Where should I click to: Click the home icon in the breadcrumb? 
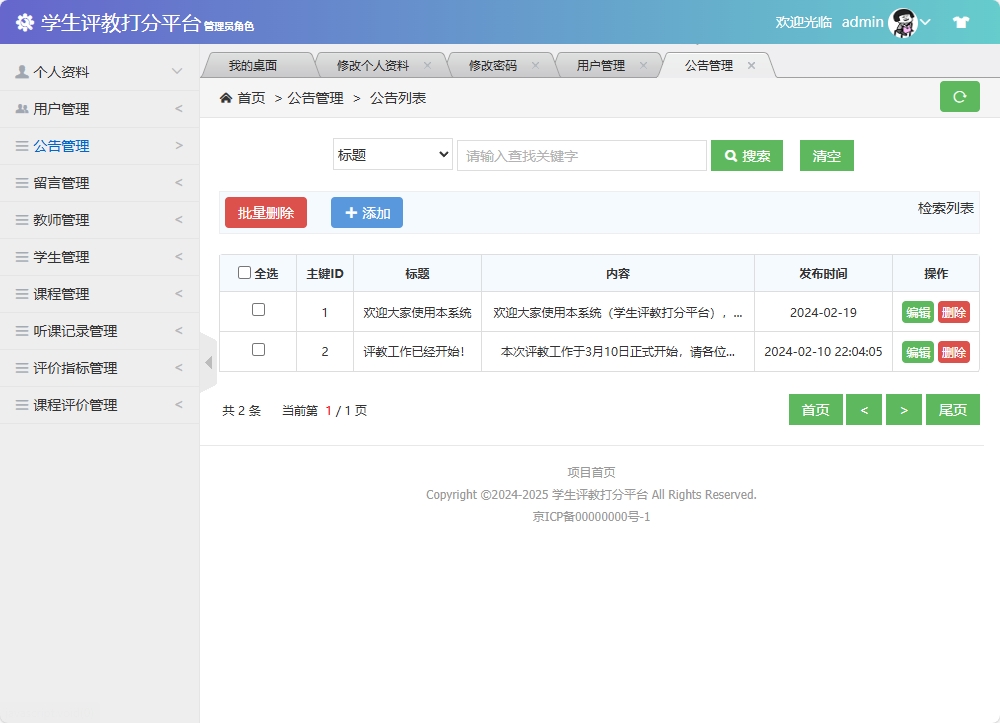(225, 98)
